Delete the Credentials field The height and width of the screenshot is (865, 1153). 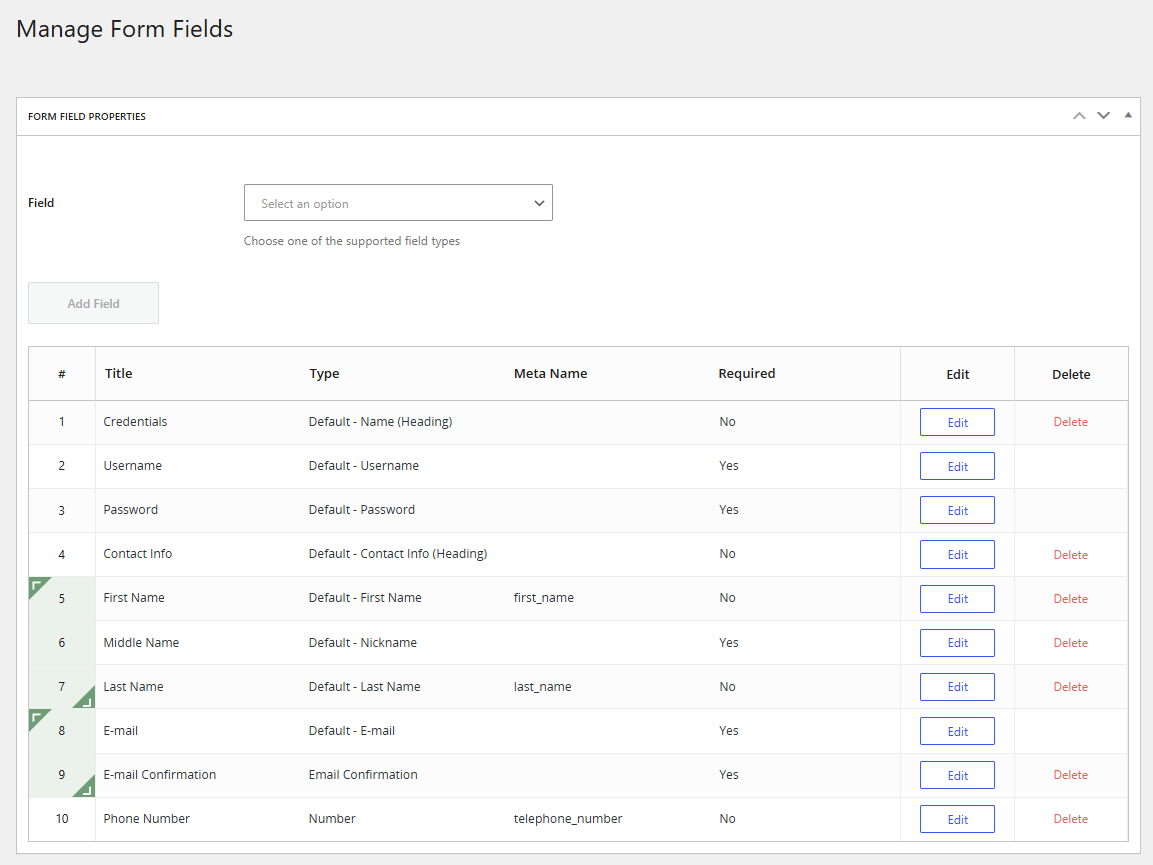[1071, 421]
